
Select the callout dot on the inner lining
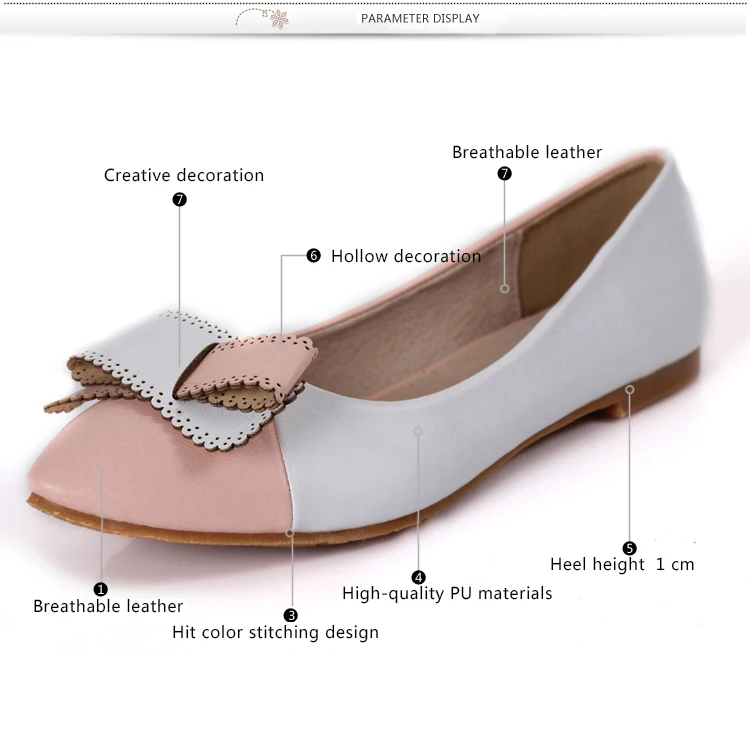[505, 288]
